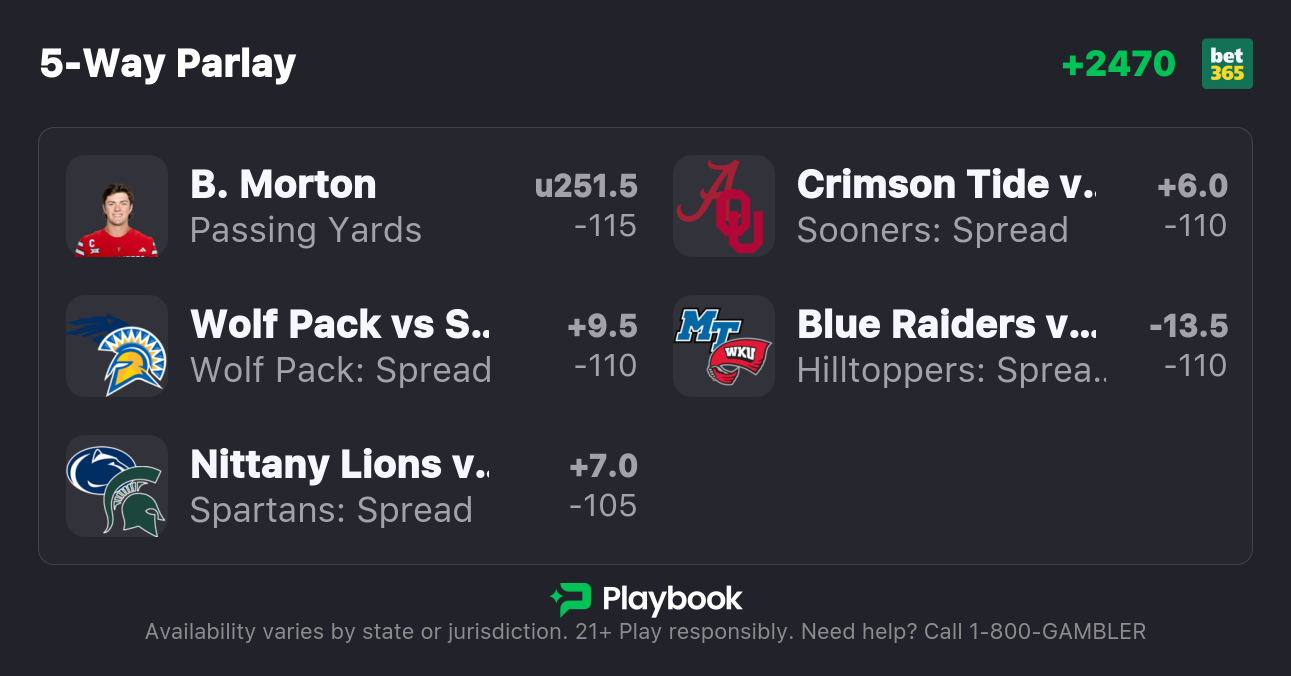
Task: Expand the Blue Raiders matchup label
Action: pos(945,324)
